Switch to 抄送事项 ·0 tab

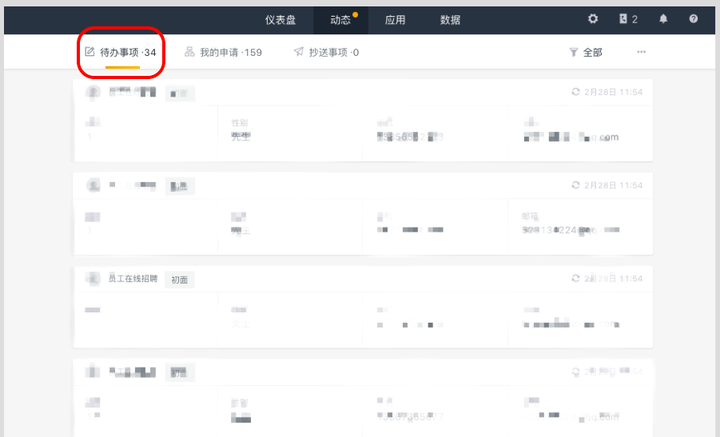pos(326,52)
